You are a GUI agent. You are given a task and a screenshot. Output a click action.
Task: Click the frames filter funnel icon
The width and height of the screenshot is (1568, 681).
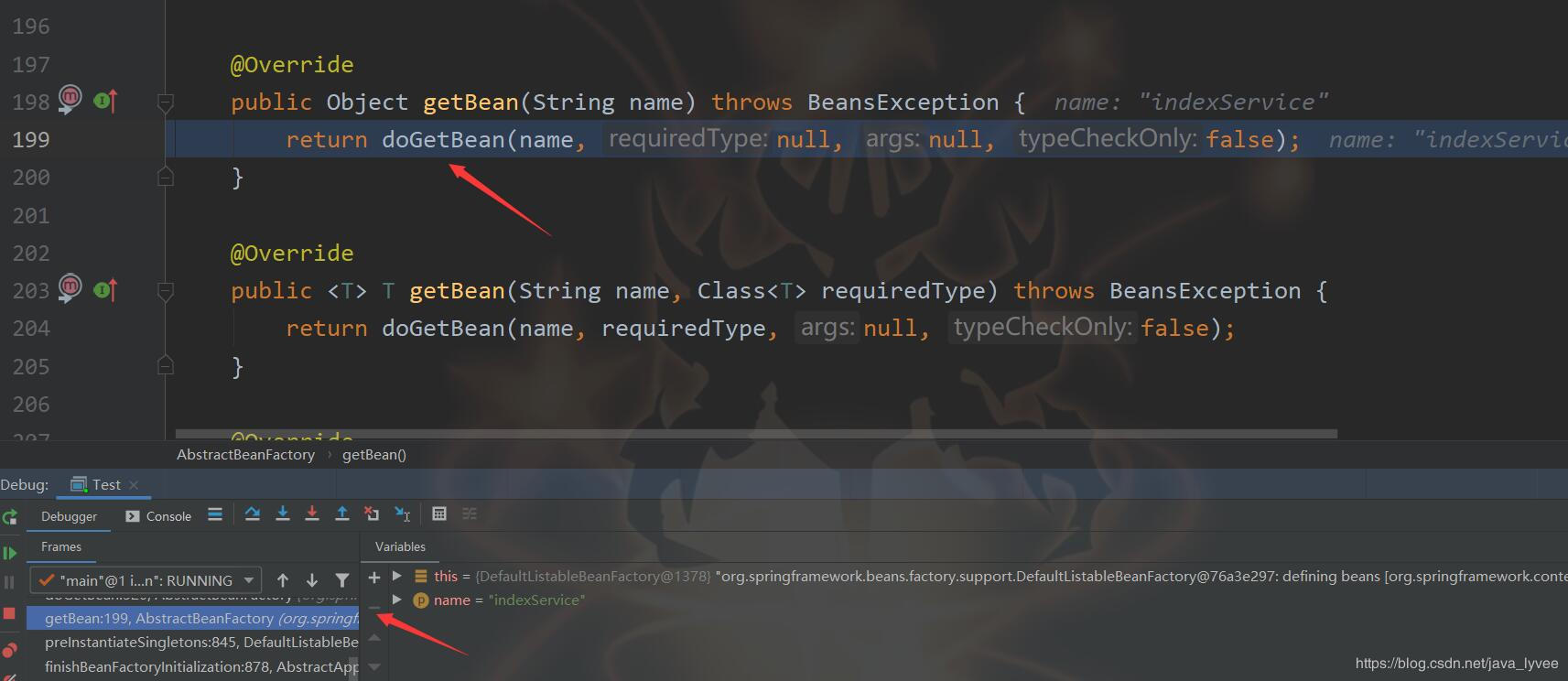click(x=342, y=580)
